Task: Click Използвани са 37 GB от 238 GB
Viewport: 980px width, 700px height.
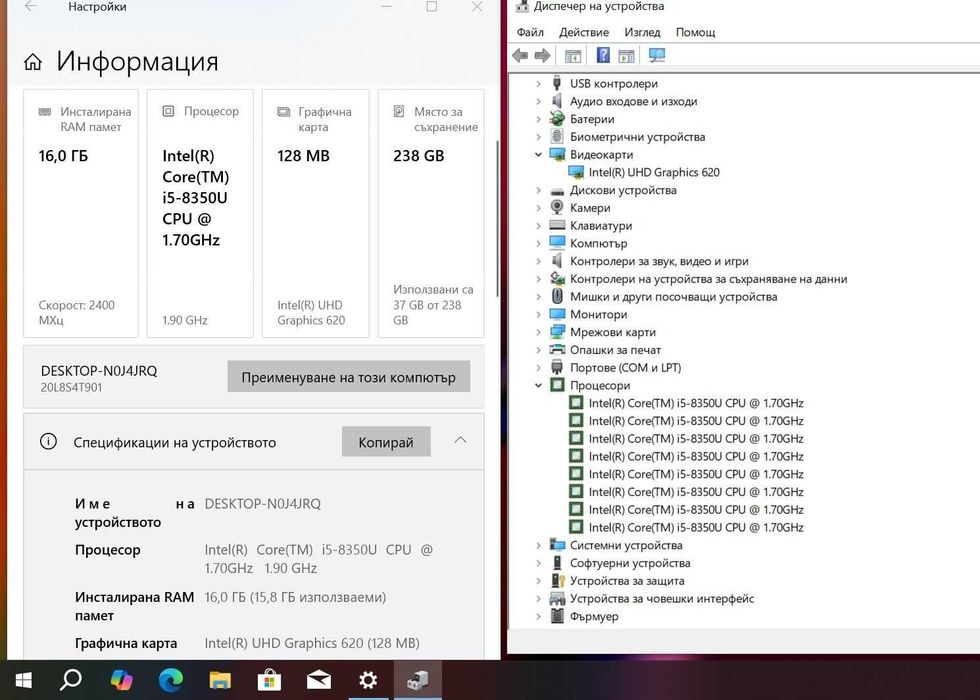Action: (x=433, y=305)
